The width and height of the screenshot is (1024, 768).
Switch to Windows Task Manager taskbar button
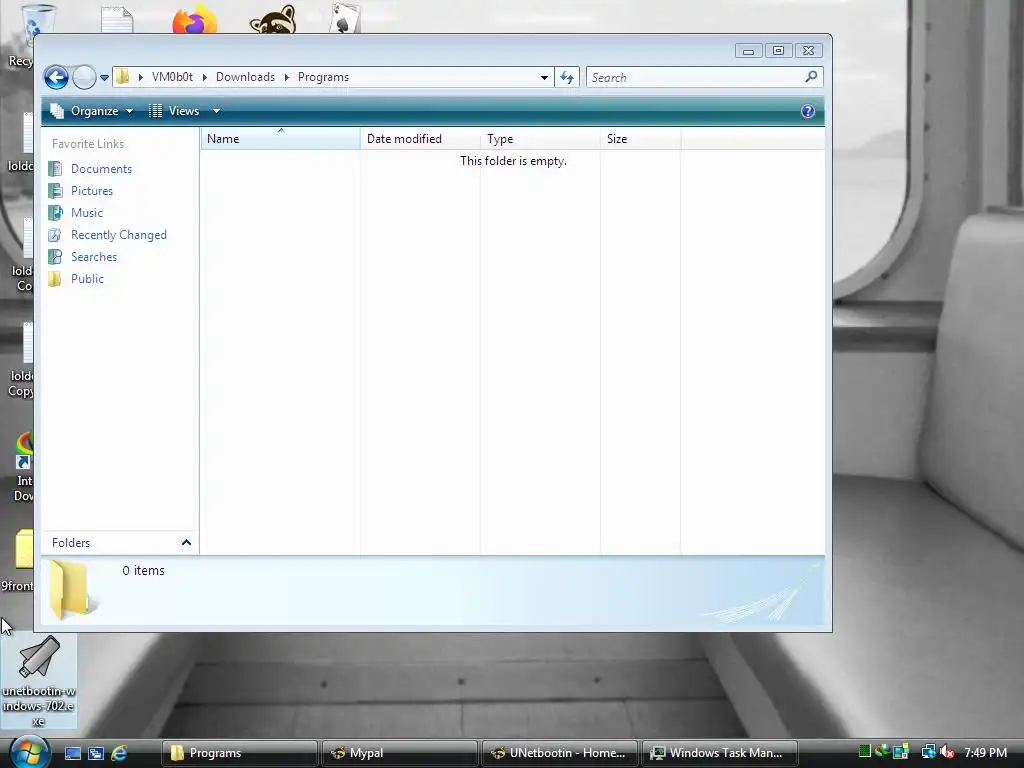click(720, 753)
